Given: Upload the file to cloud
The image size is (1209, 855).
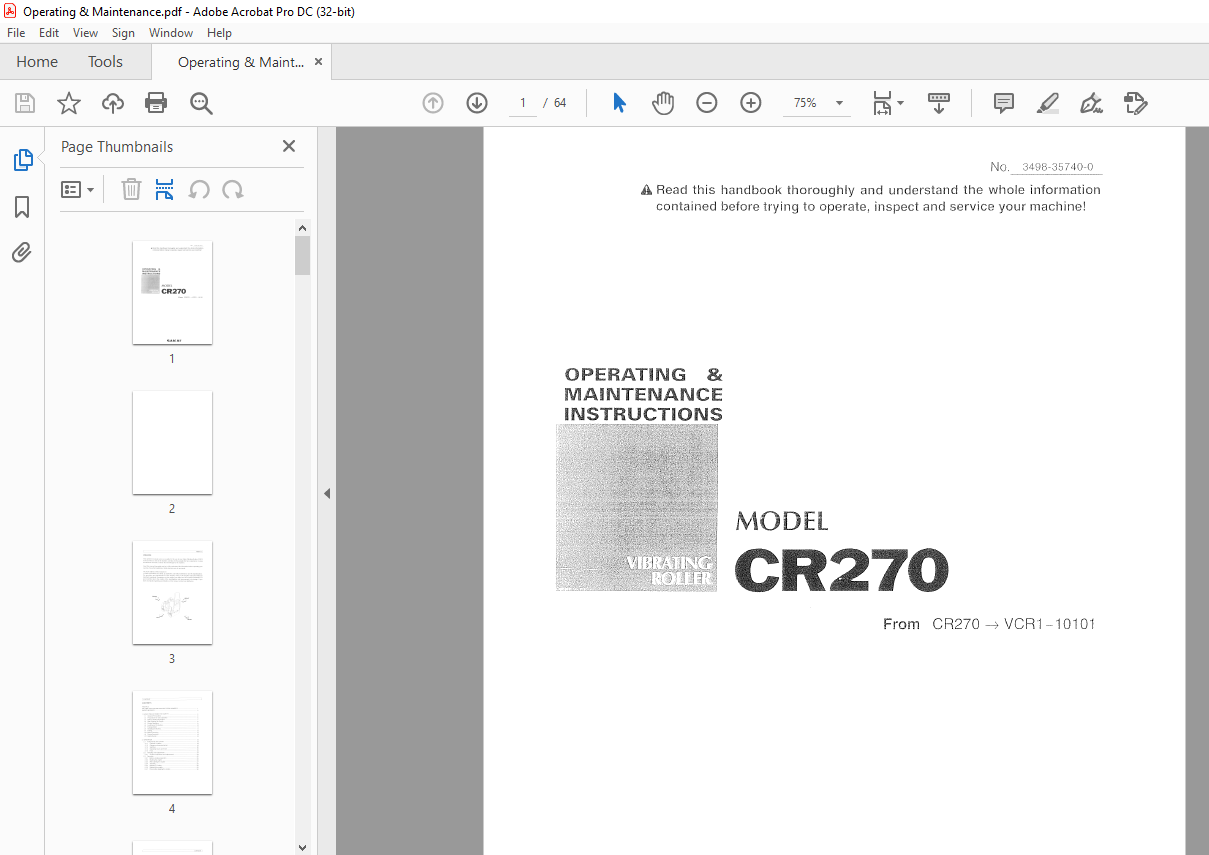Looking at the screenshot, I should [x=113, y=103].
